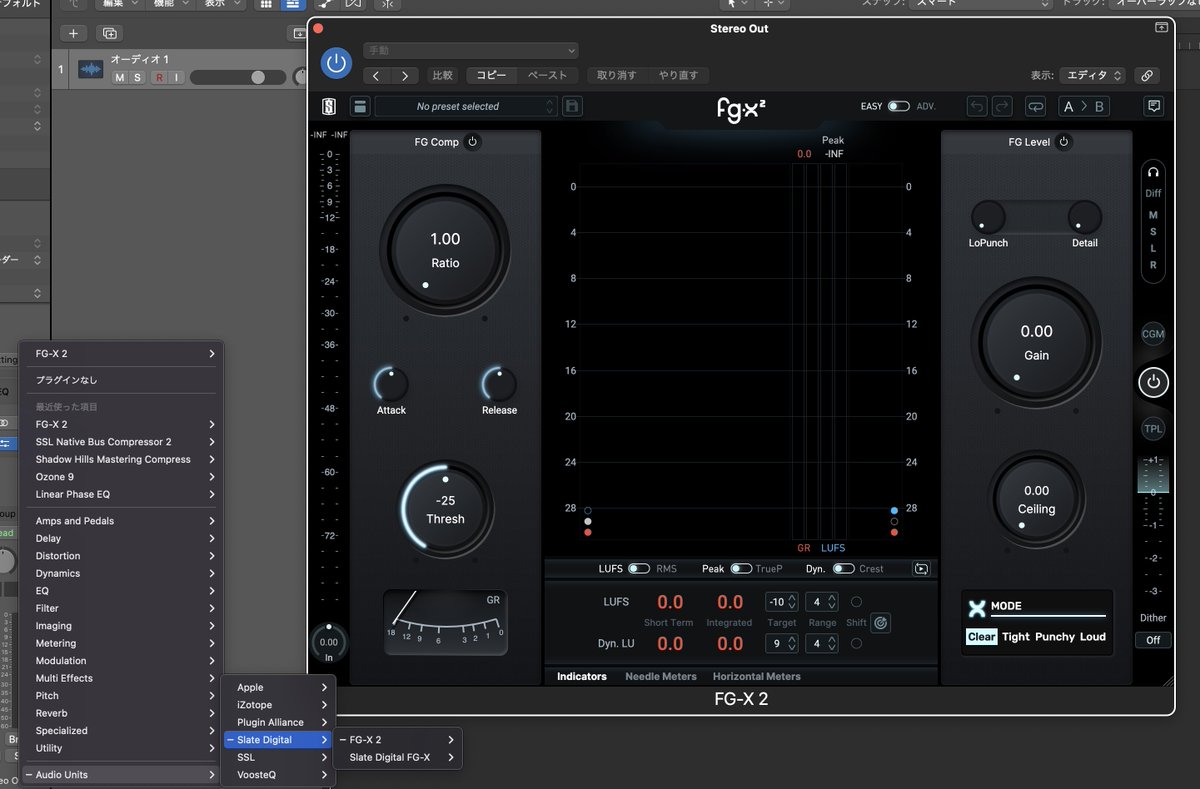
Task: Click the FG-X 2 redo arrow icon
Action: click(x=1002, y=106)
